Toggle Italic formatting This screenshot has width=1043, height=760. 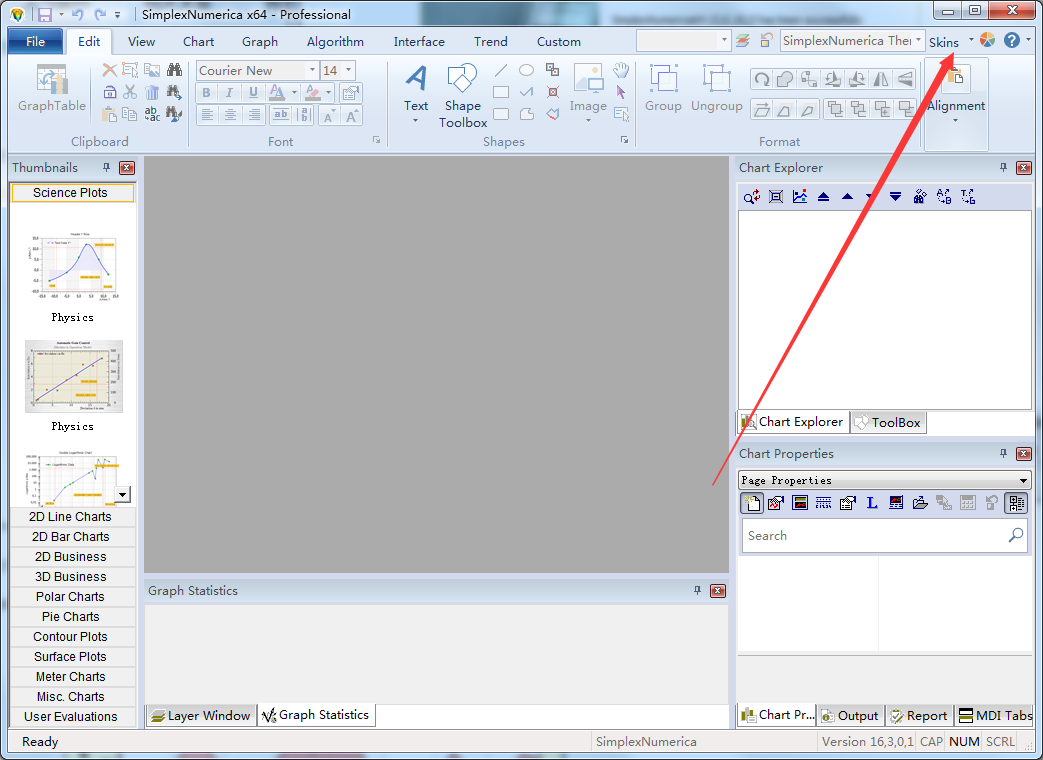(229, 92)
